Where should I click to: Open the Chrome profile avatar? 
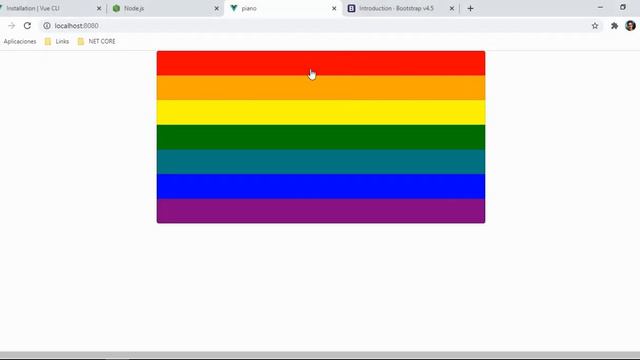click(x=630, y=26)
